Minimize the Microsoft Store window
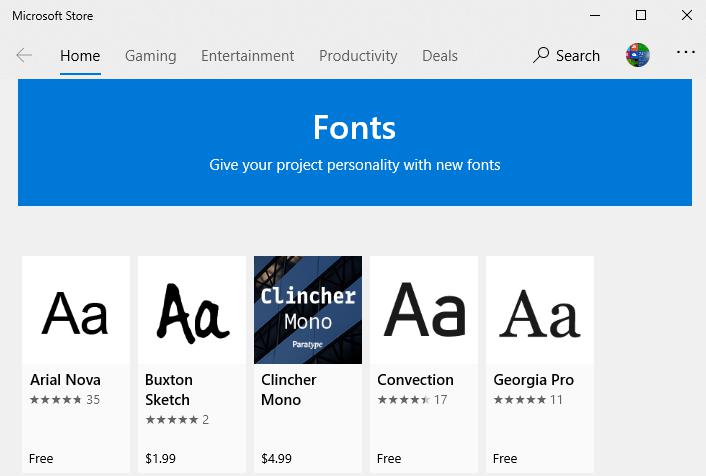 pyautogui.click(x=595, y=15)
